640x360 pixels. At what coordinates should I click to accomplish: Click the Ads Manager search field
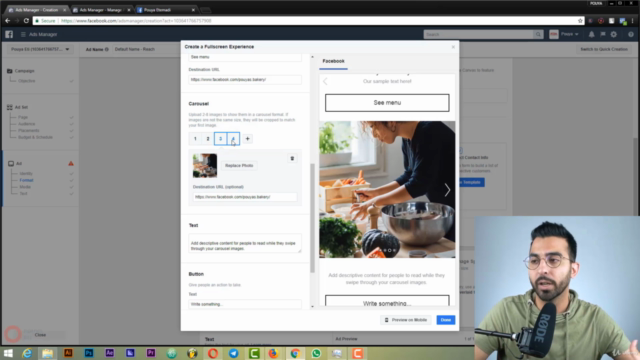(x=478, y=35)
